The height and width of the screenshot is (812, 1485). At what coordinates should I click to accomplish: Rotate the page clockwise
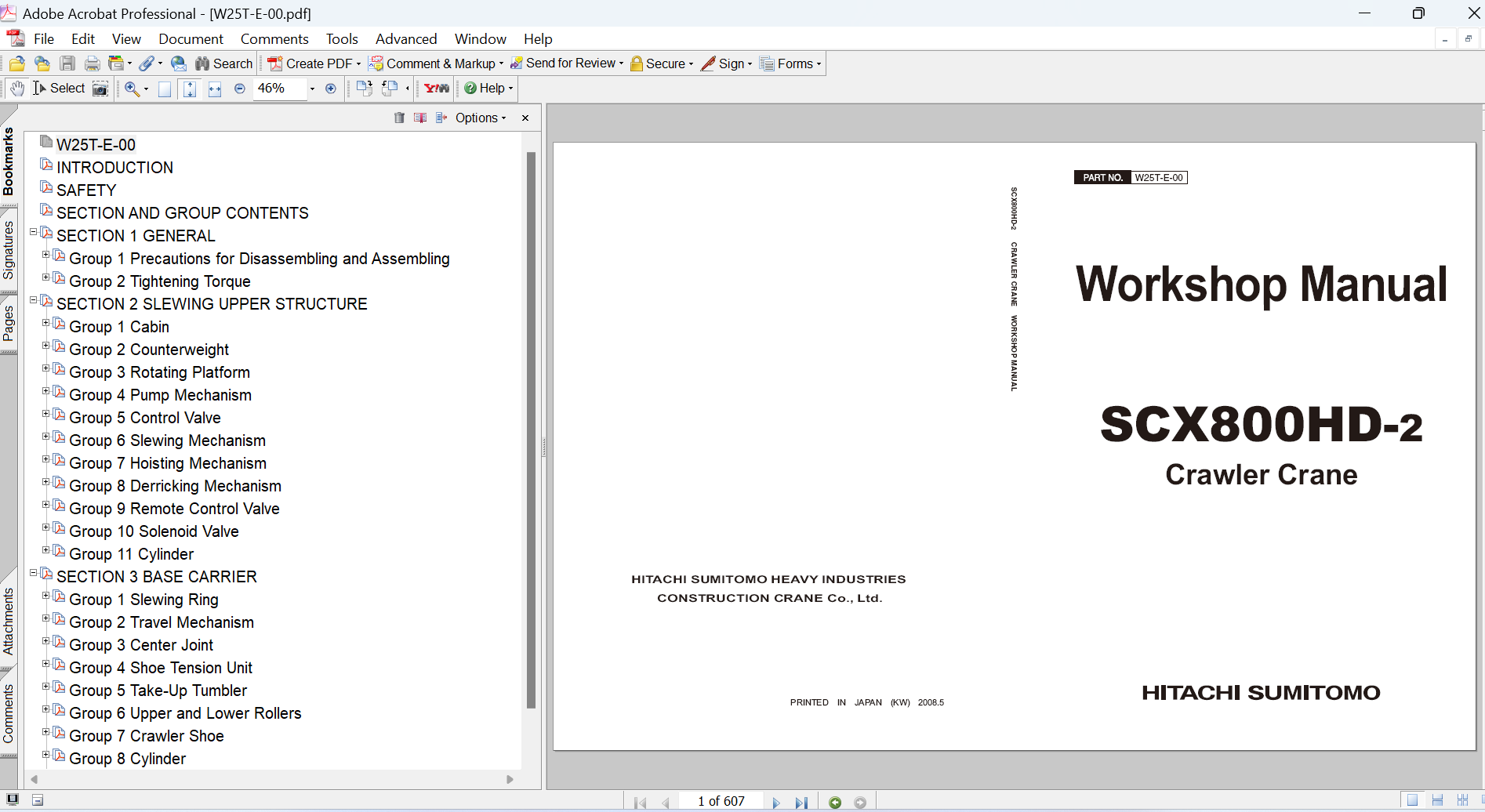(x=364, y=89)
